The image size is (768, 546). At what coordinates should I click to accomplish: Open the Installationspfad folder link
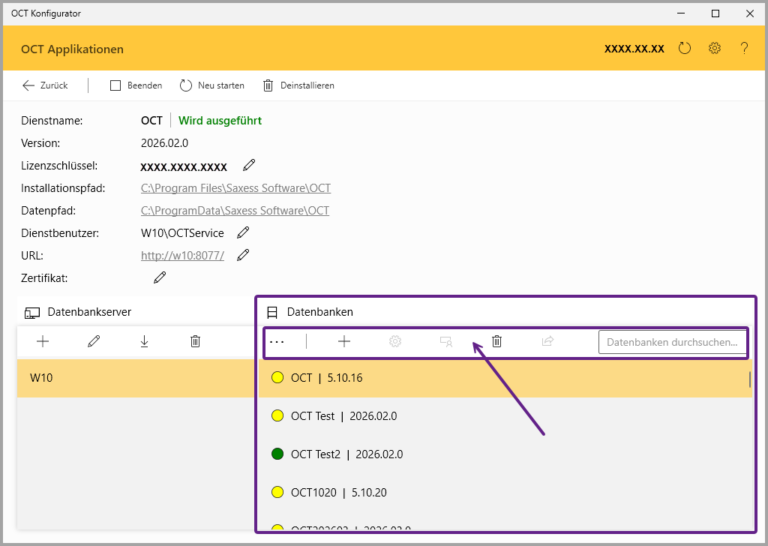coord(235,188)
